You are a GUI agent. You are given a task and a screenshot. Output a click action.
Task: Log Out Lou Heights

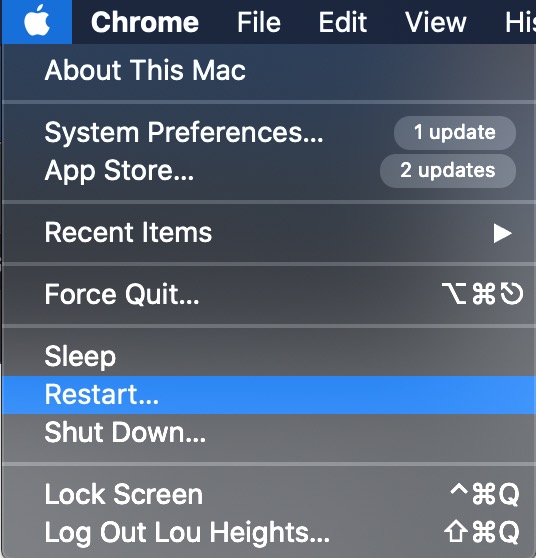coord(269,533)
